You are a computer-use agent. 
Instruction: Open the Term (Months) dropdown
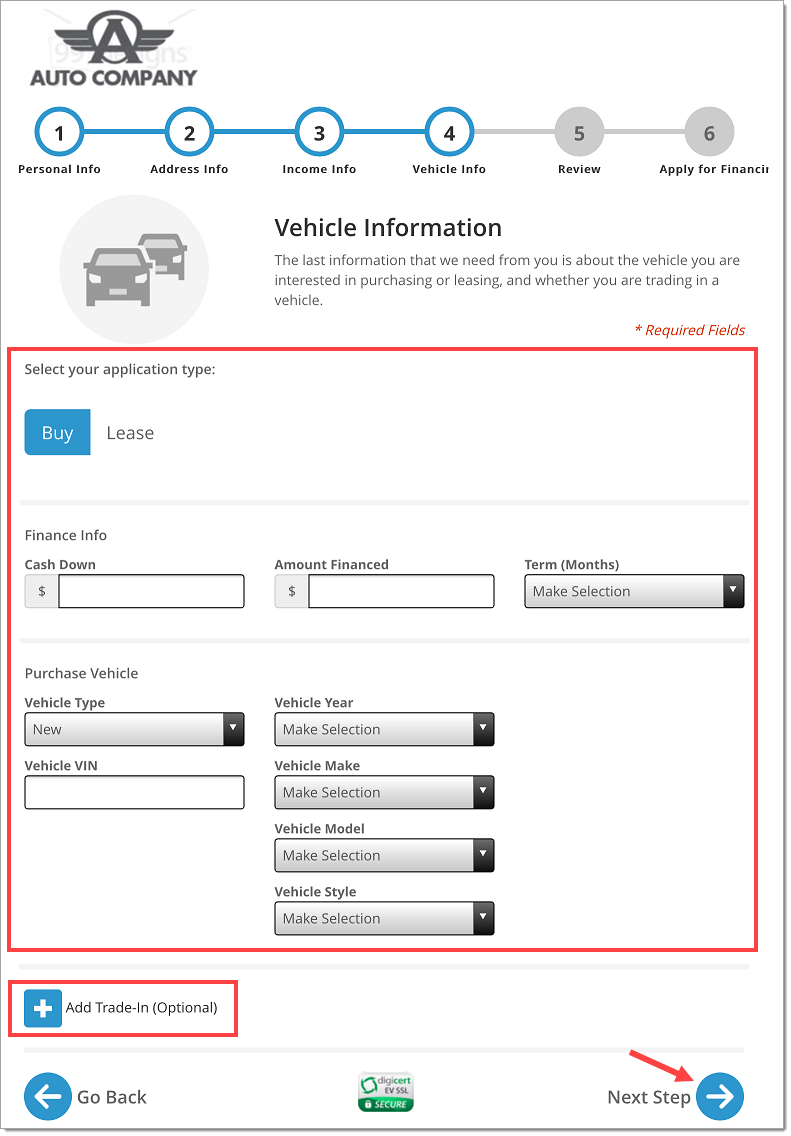tap(634, 592)
